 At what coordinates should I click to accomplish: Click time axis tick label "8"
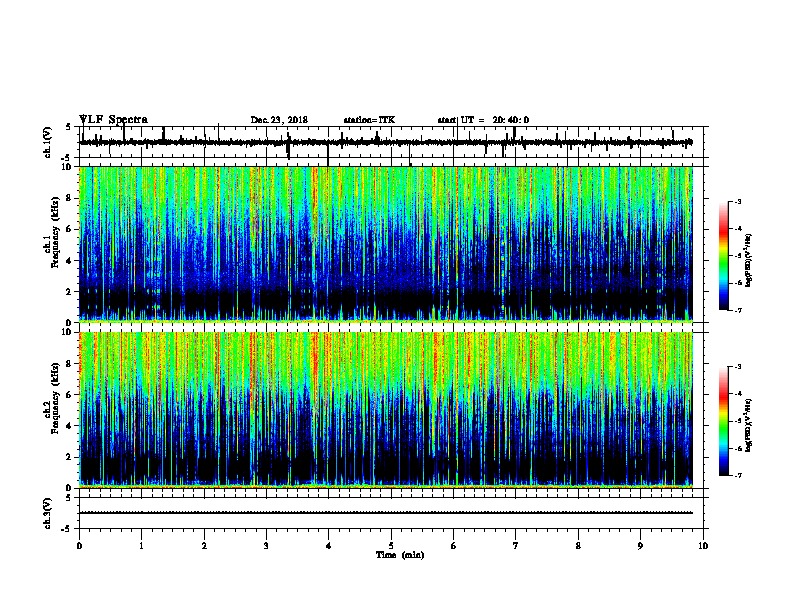pos(578,546)
